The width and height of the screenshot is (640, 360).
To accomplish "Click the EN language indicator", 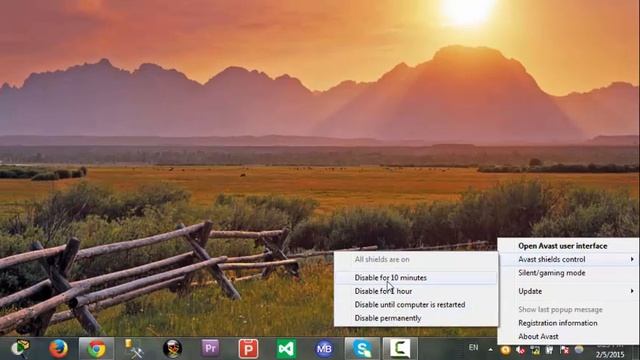I will tap(473, 348).
